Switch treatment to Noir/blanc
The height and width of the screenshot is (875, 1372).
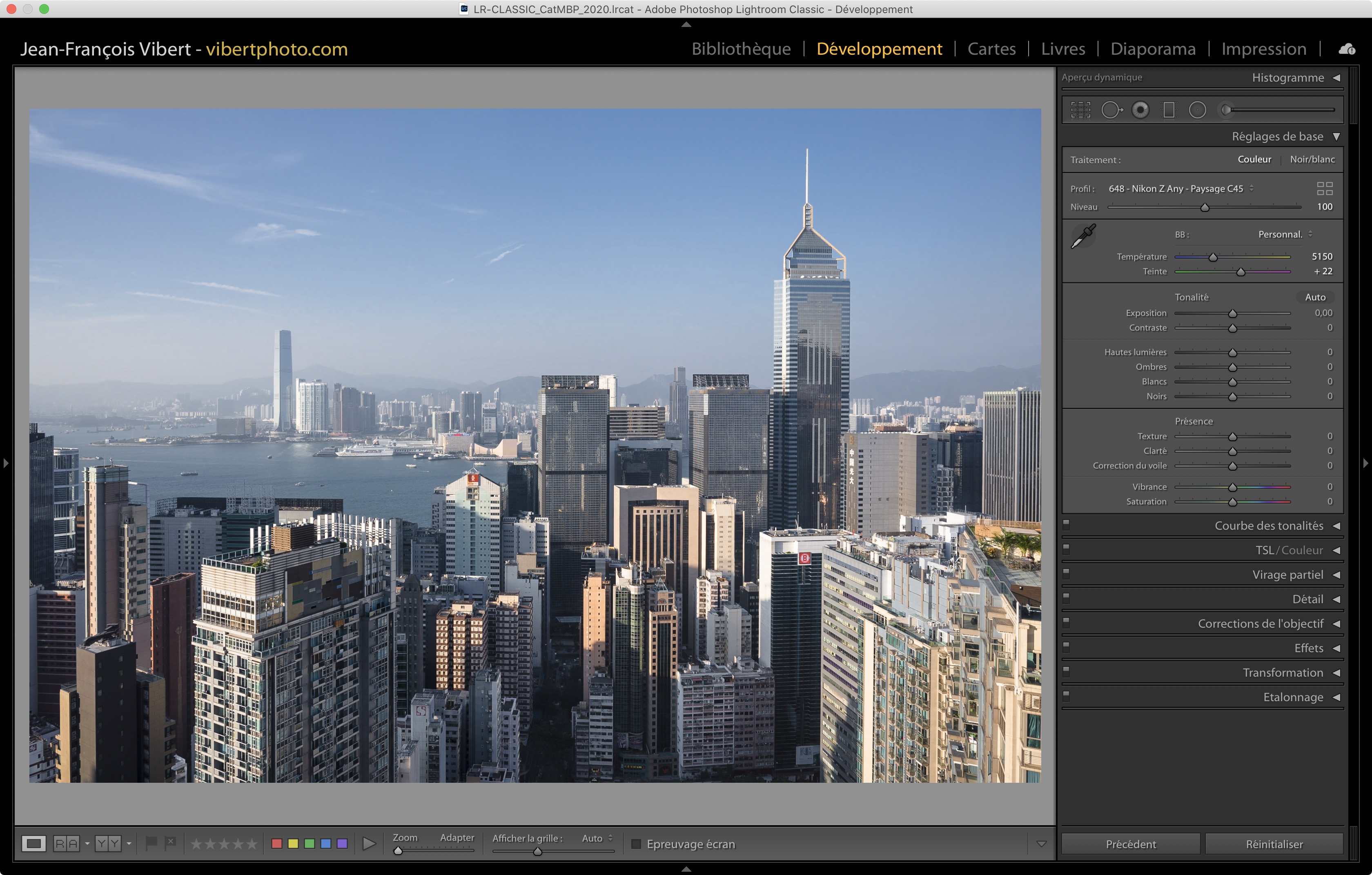(x=1312, y=160)
